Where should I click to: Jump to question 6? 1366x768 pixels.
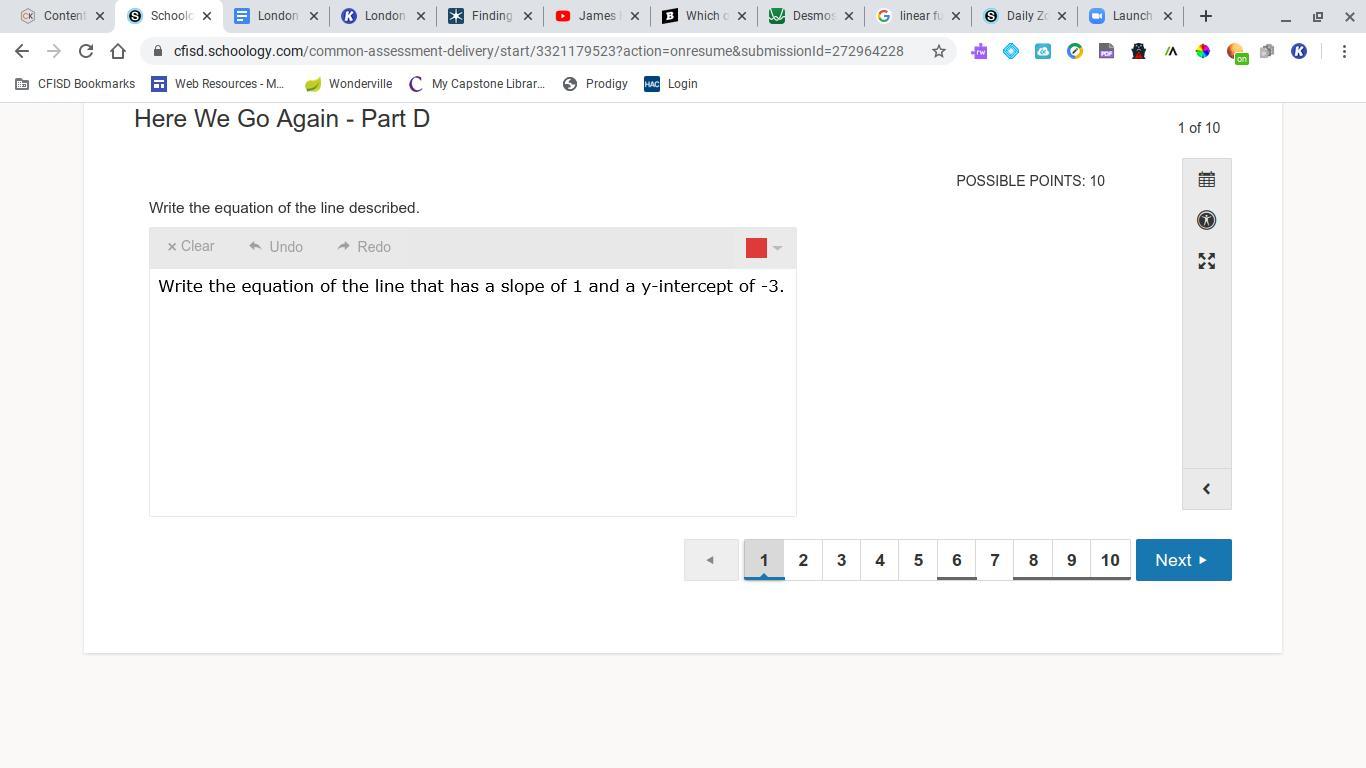pos(956,560)
